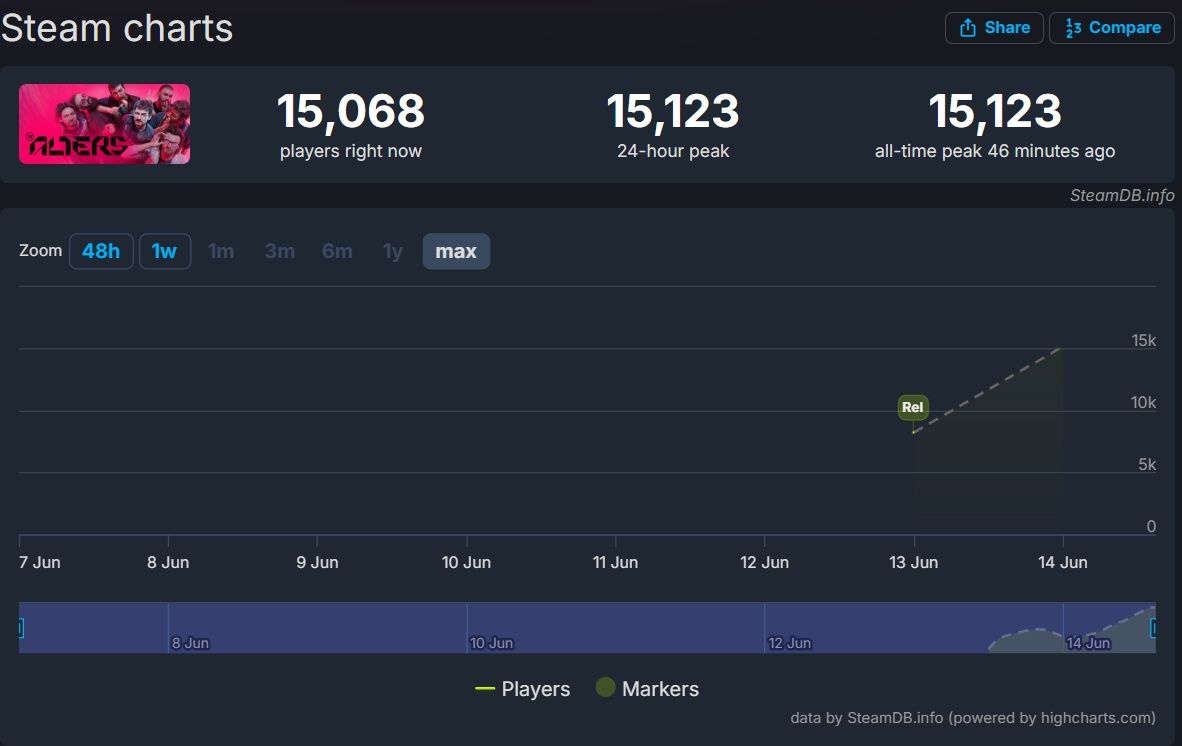Select the max zoom range
The height and width of the screenshot is (746, 1182).
(x=456, y=251)
